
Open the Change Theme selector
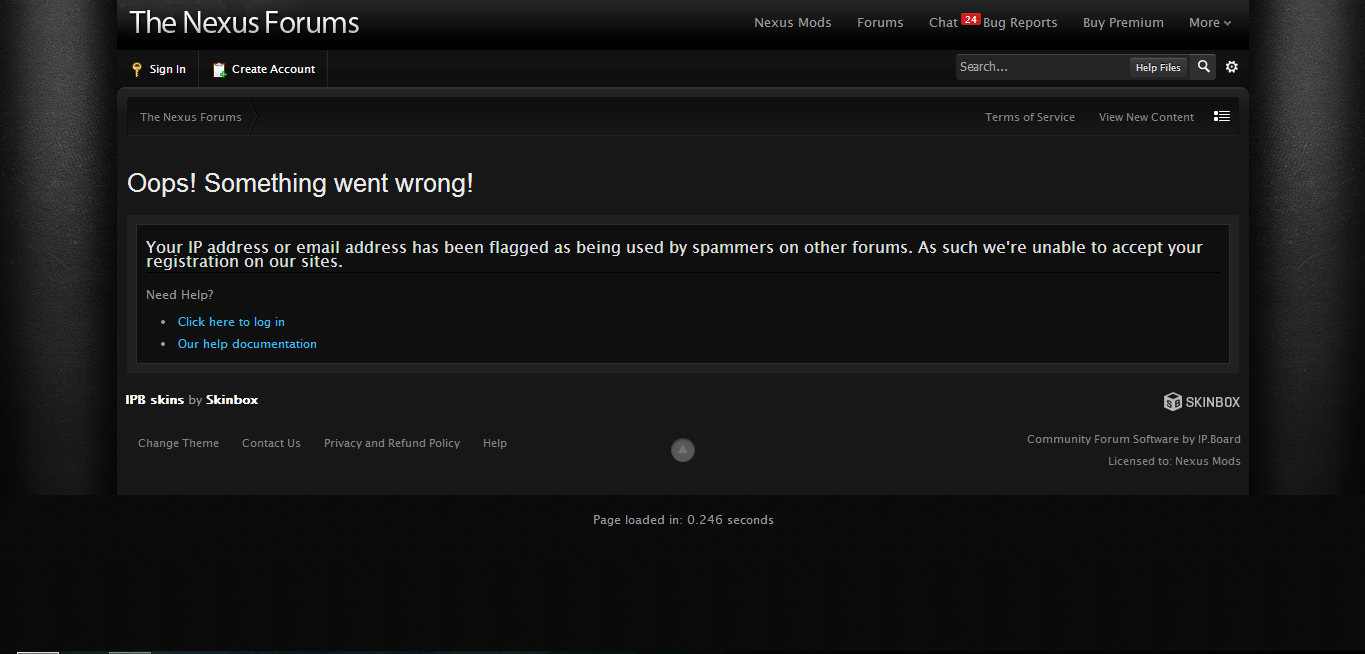(x=178, y=443)
